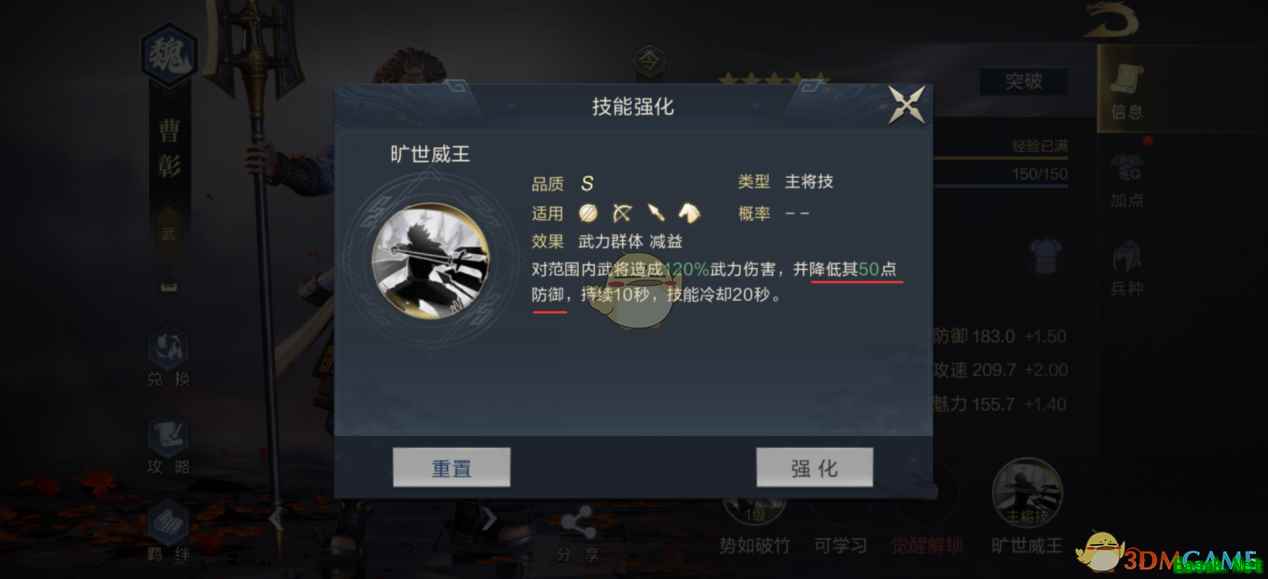Open the 加点 tab on right sidebar
This screenshot has width=1268, height=579.
(x=1126, y=180)
